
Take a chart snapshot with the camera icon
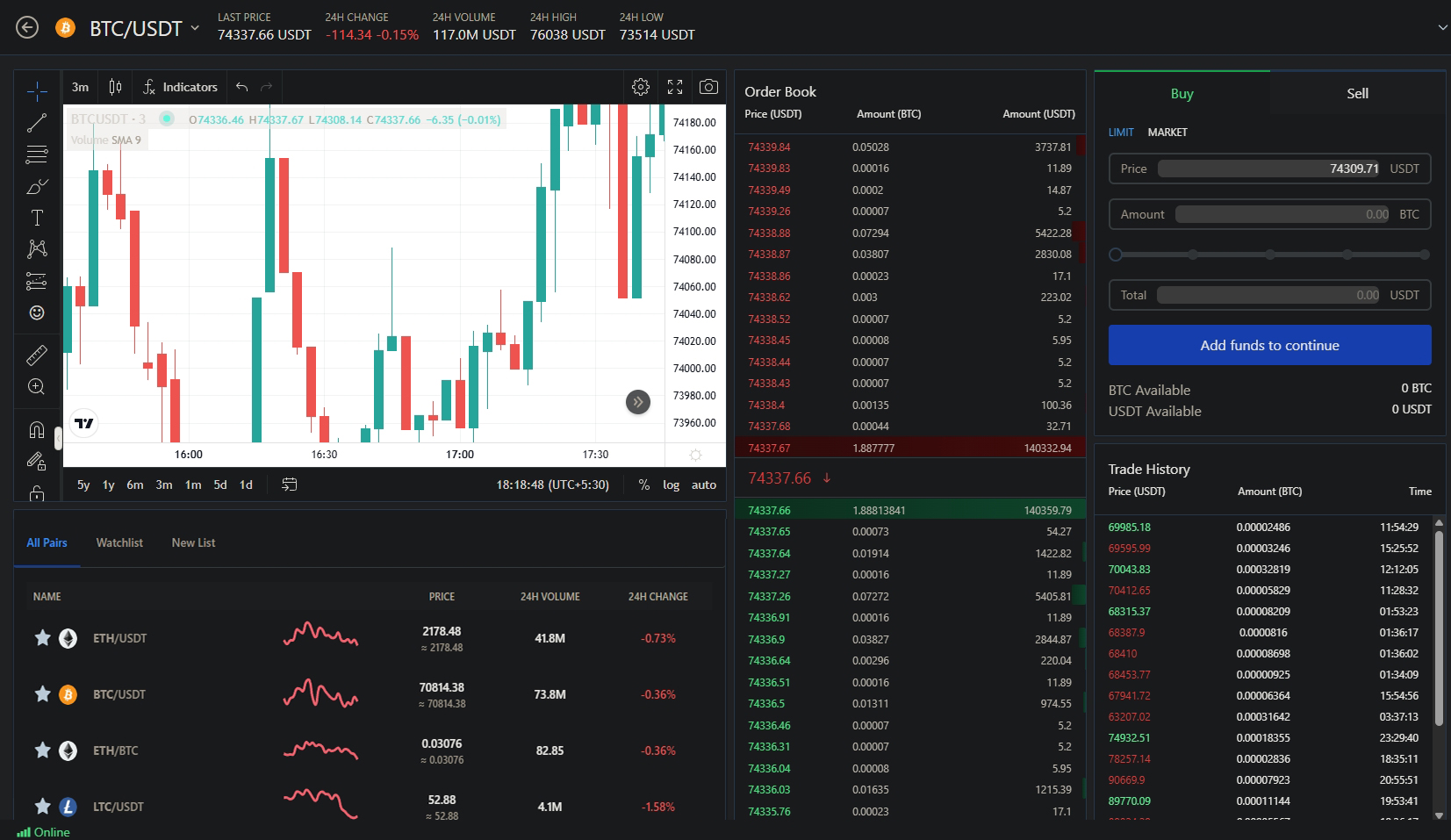708,86
